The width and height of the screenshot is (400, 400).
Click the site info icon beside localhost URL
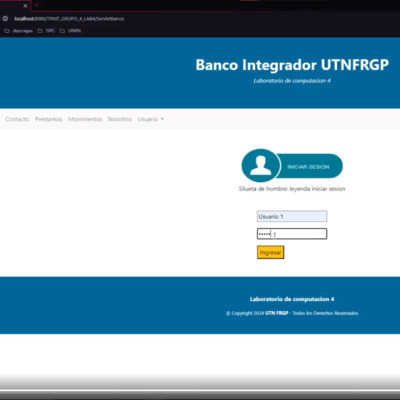[x=5, y=19]
